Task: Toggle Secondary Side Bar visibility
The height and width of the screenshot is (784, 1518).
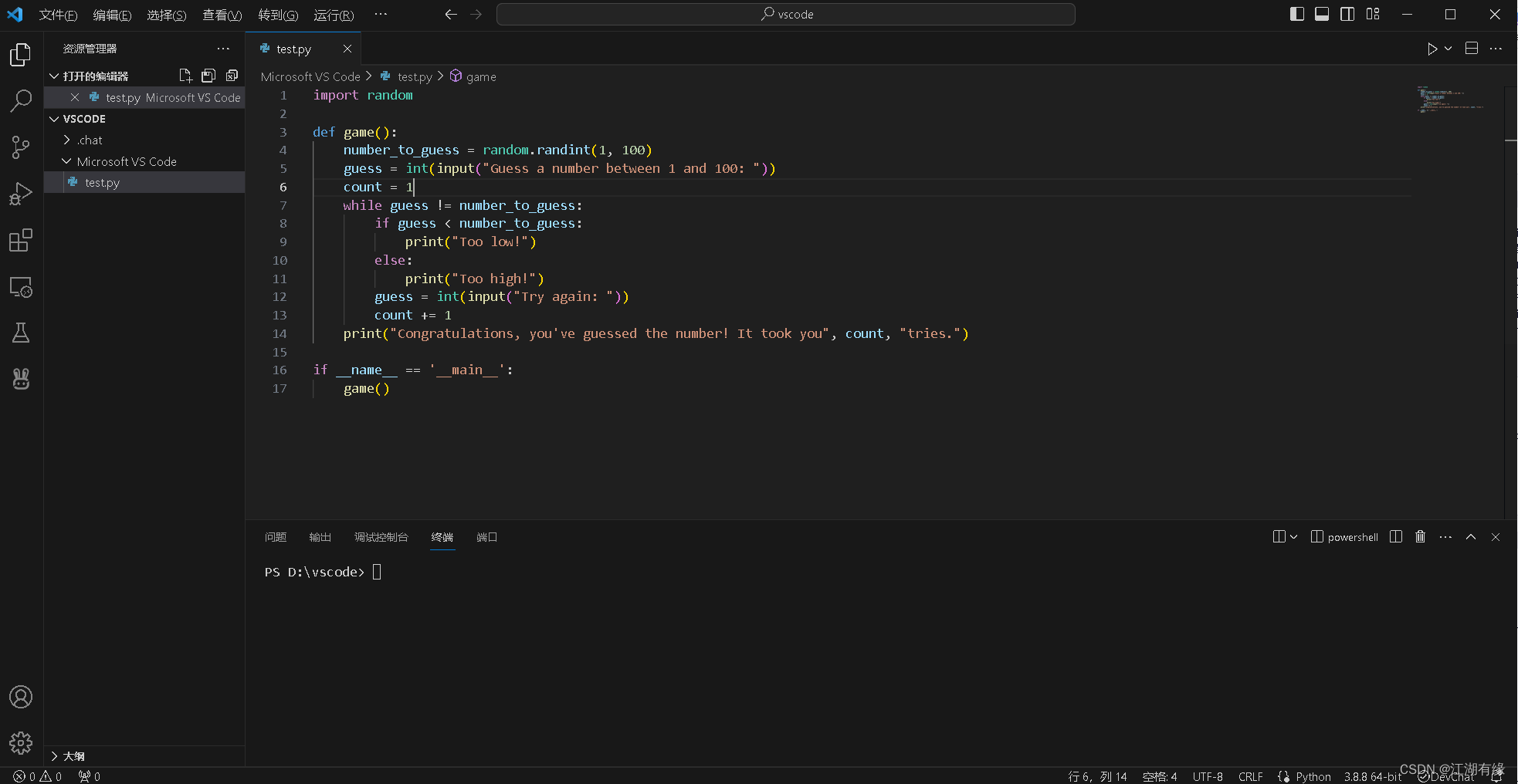Action: [1347, 14]
